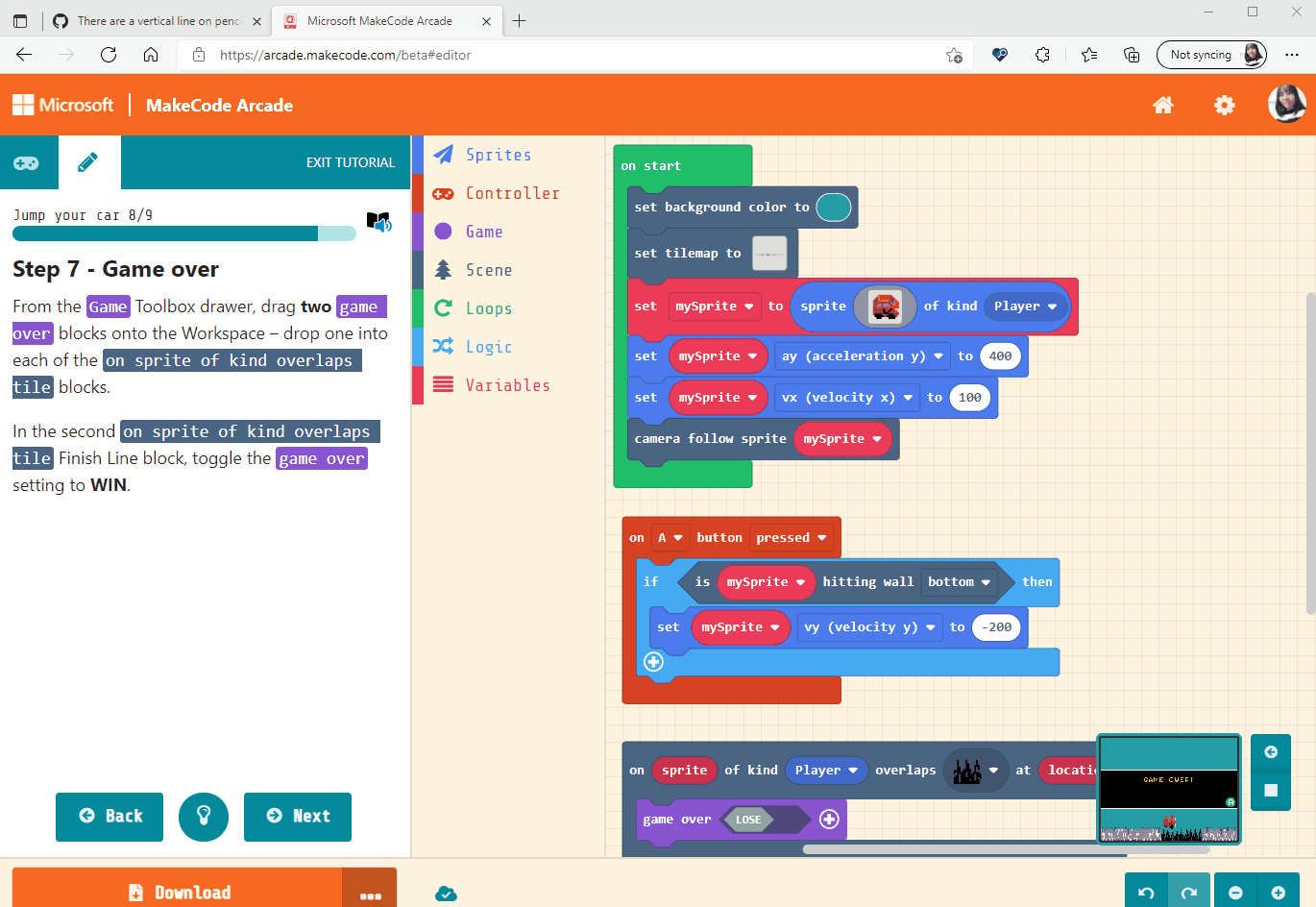Viewport: 1316px width, 907px height.
Task: Open the A button dropdown
Action: [670, 537]
